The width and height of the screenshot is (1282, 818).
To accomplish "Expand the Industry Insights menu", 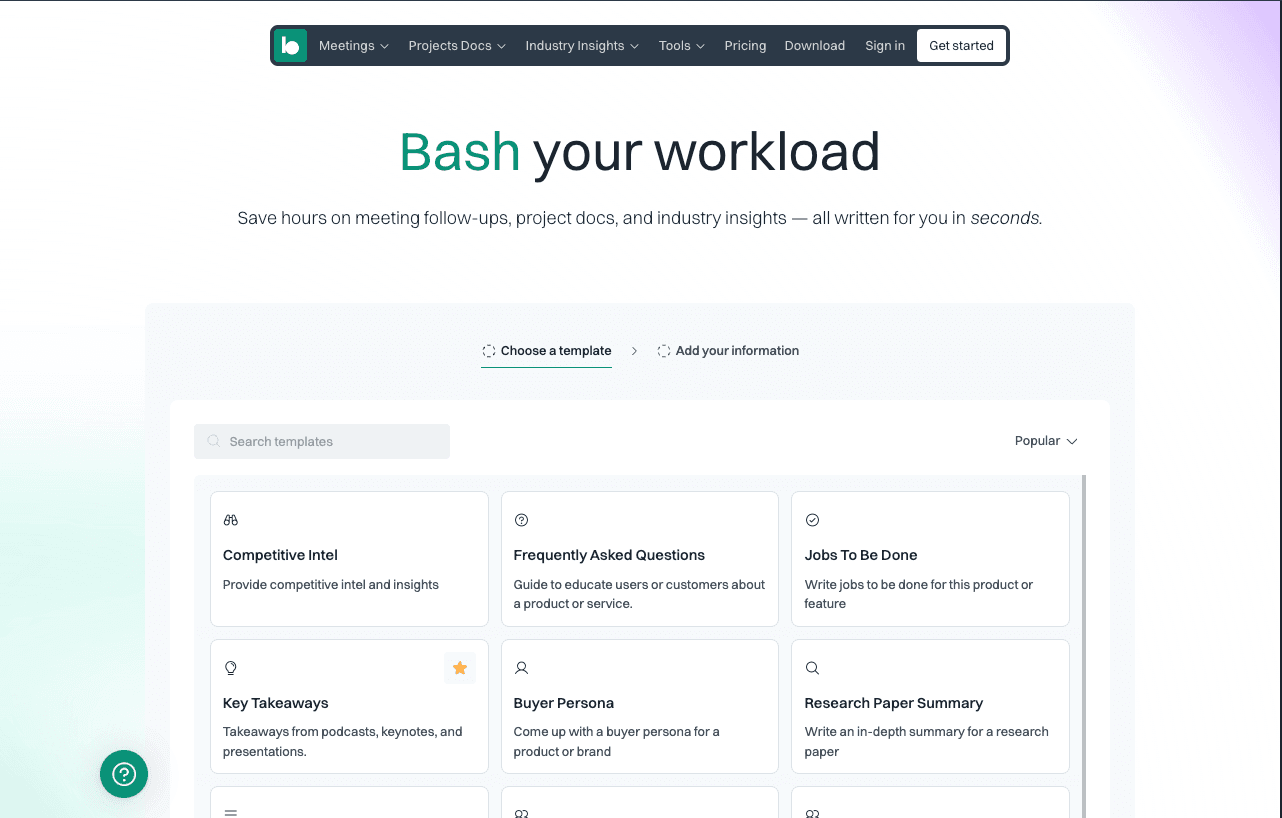I will [x=581, y=46].
